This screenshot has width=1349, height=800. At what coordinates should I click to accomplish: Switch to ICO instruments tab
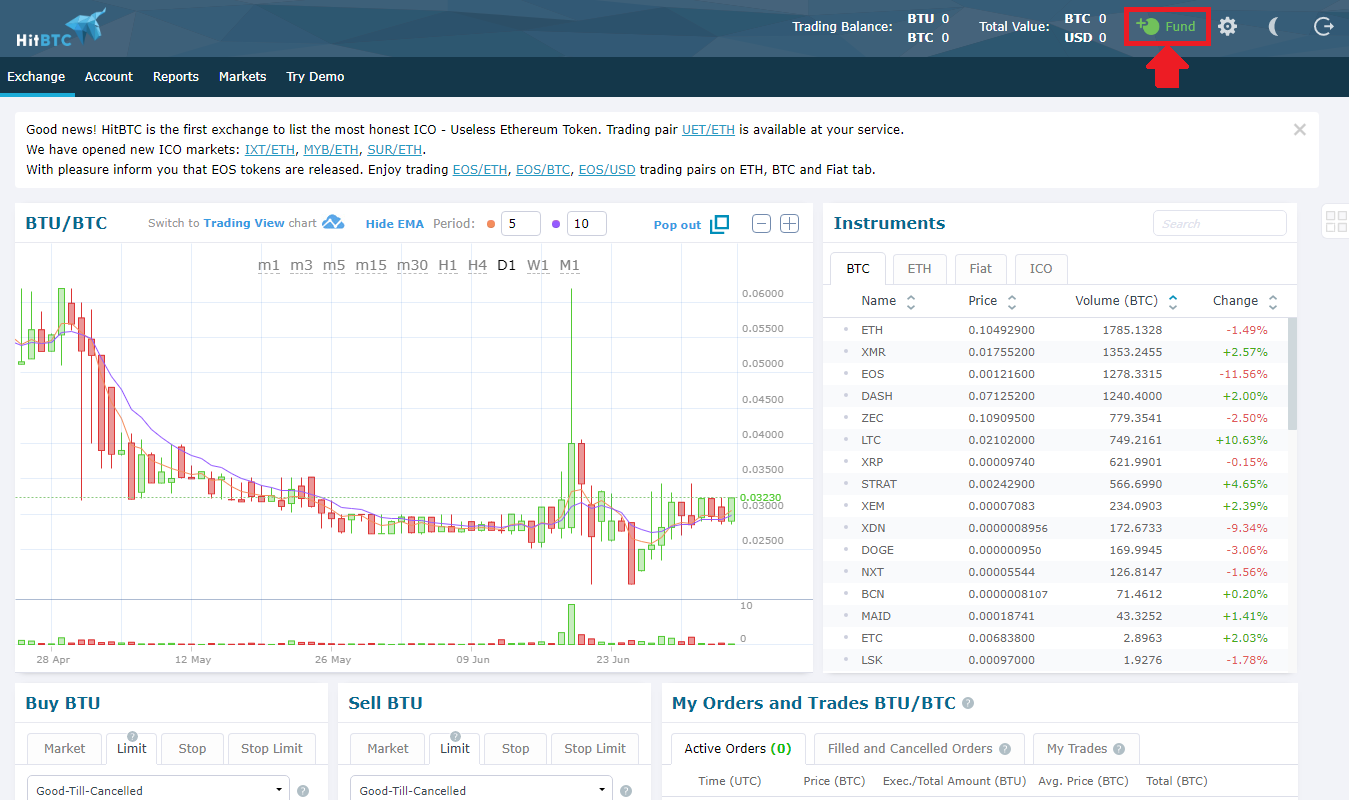coord(1041,268)
